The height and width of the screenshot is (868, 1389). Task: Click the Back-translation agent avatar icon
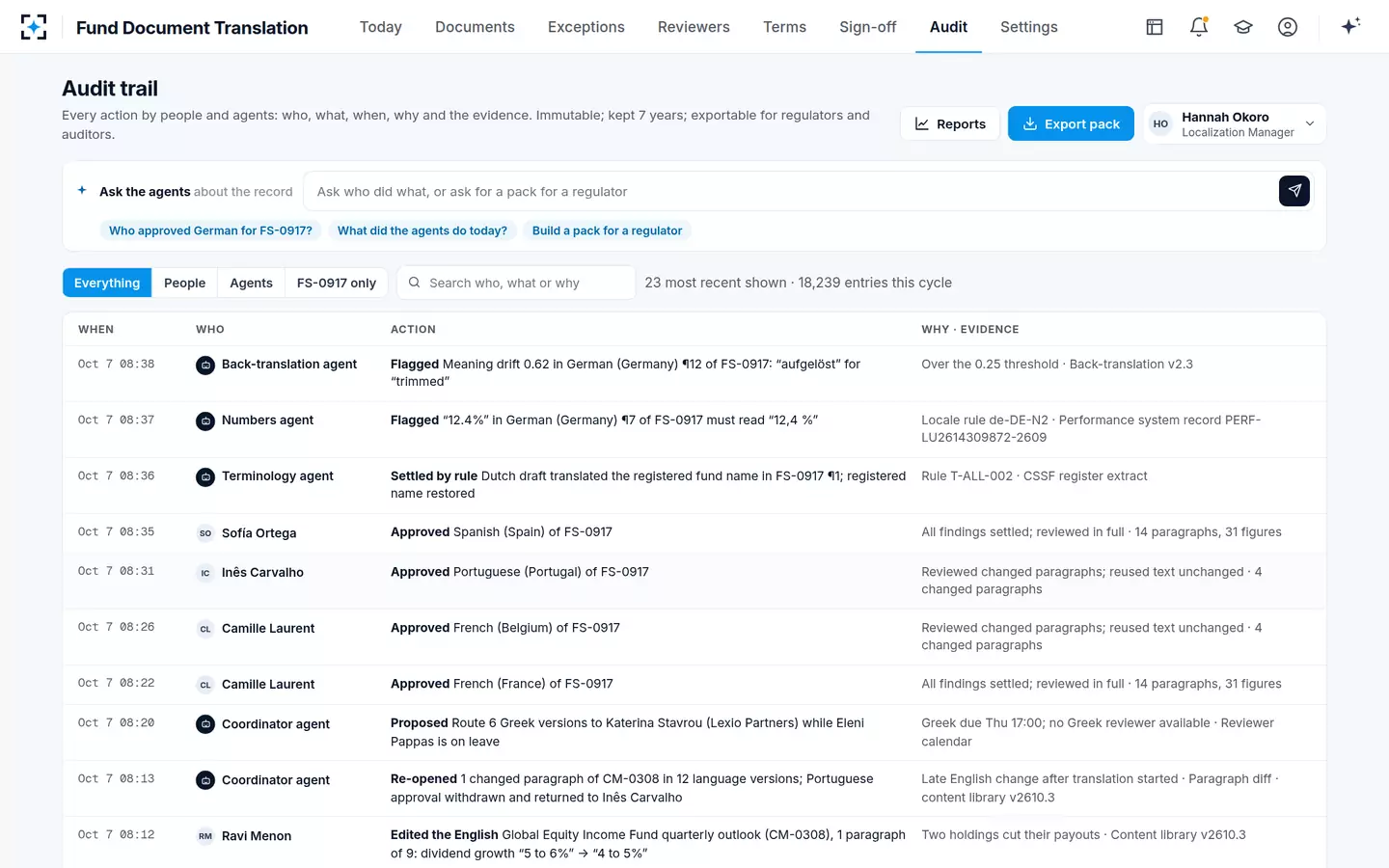click(205, 365)
